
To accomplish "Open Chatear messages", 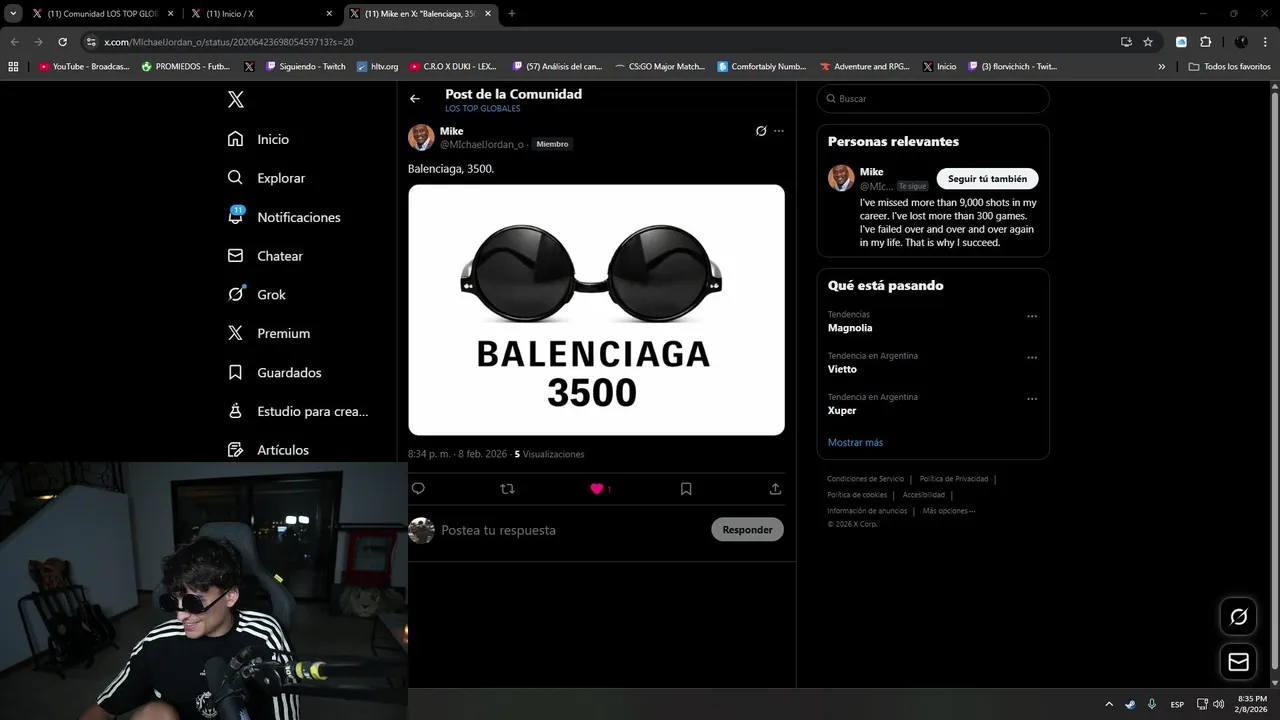I will coord(265,256).
